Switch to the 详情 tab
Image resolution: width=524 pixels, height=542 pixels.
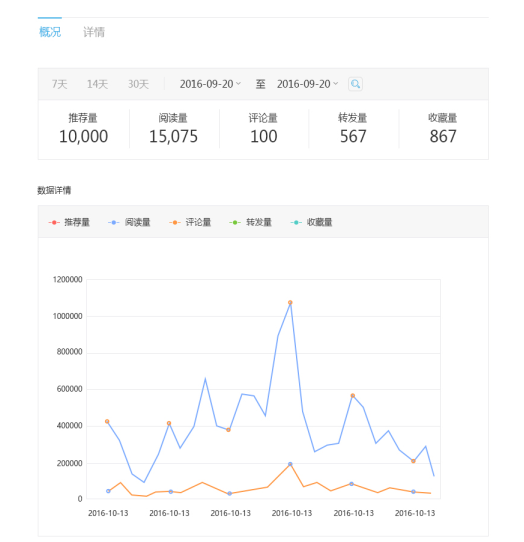94,32
